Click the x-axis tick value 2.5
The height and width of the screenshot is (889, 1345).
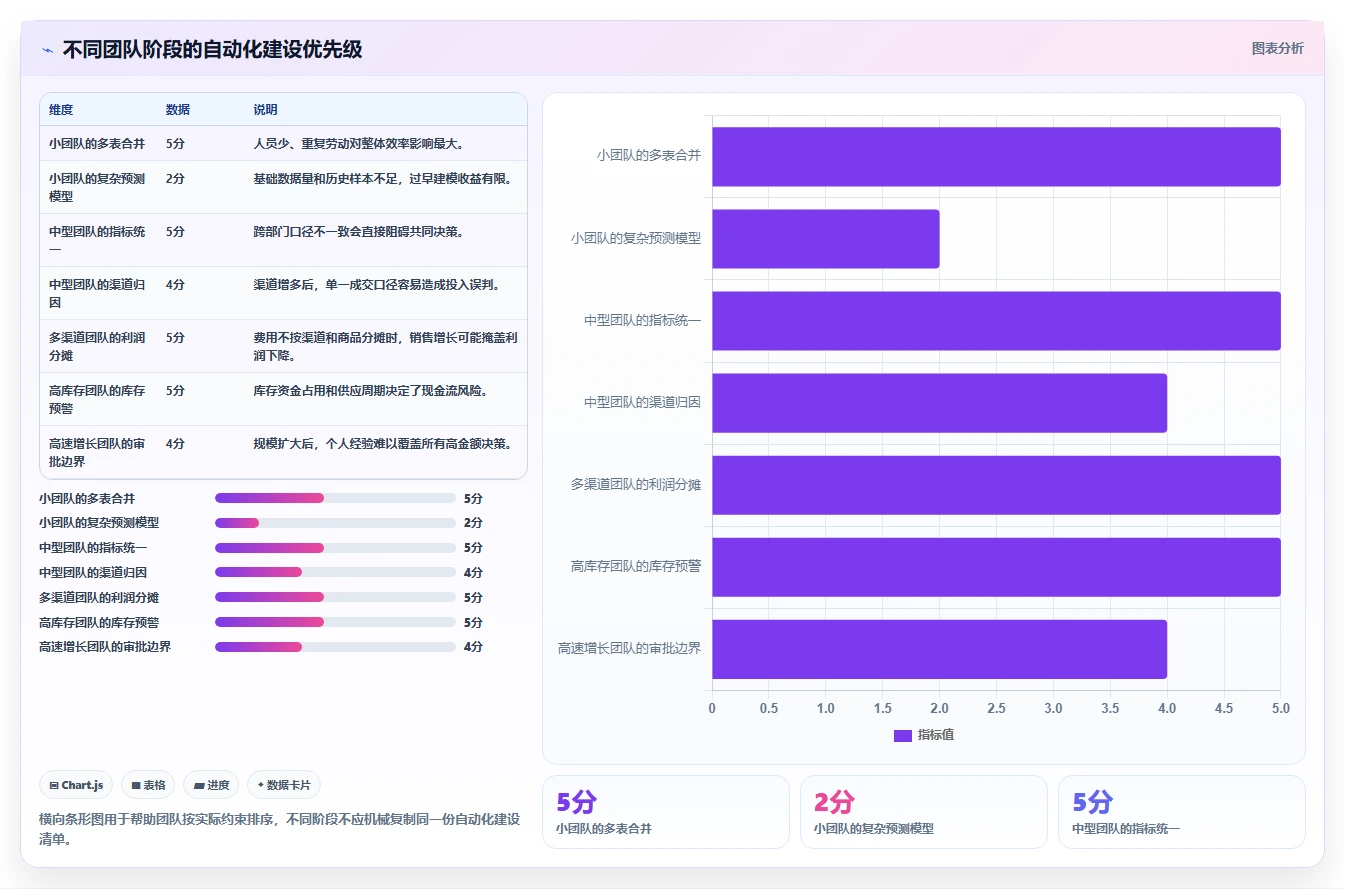click(x=996, y=708)
